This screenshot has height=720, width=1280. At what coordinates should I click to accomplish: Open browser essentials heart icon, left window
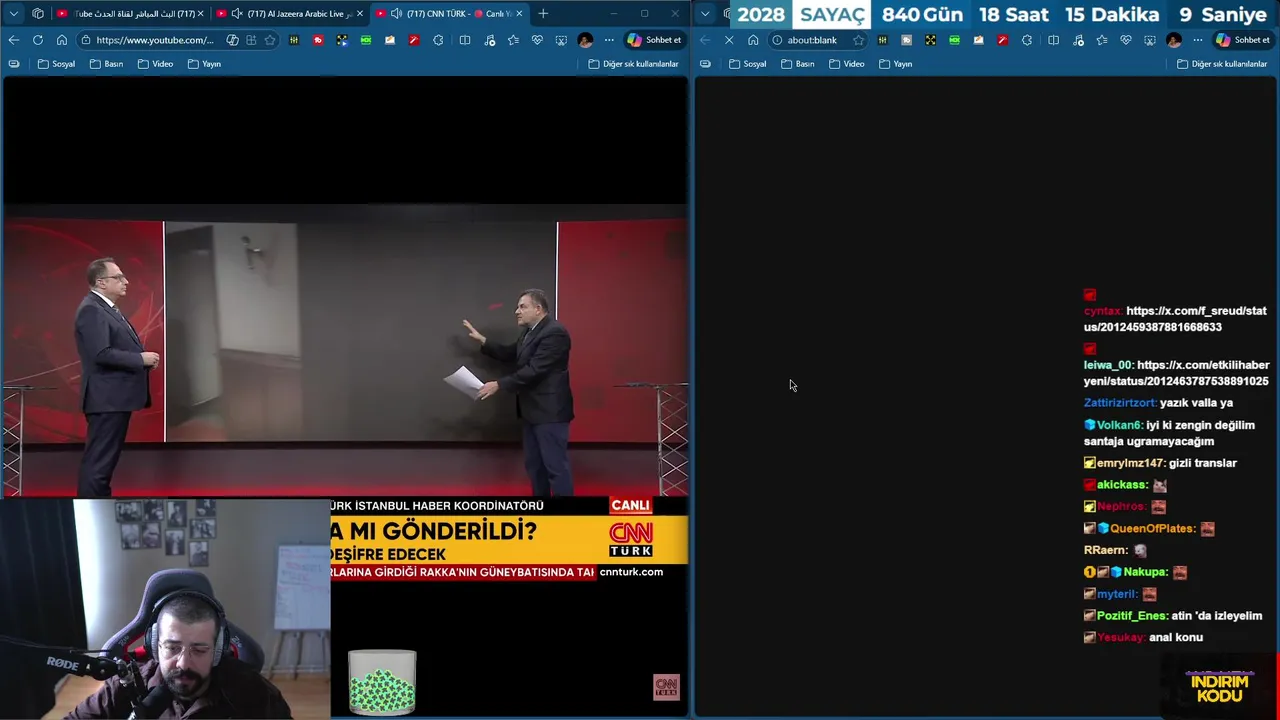537,40
